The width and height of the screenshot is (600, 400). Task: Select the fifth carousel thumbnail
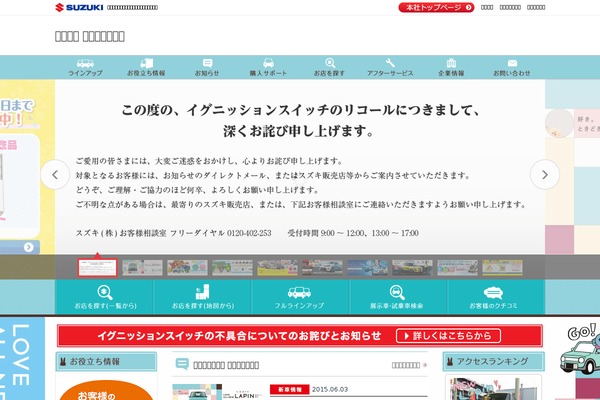click(x=277, y=268)
